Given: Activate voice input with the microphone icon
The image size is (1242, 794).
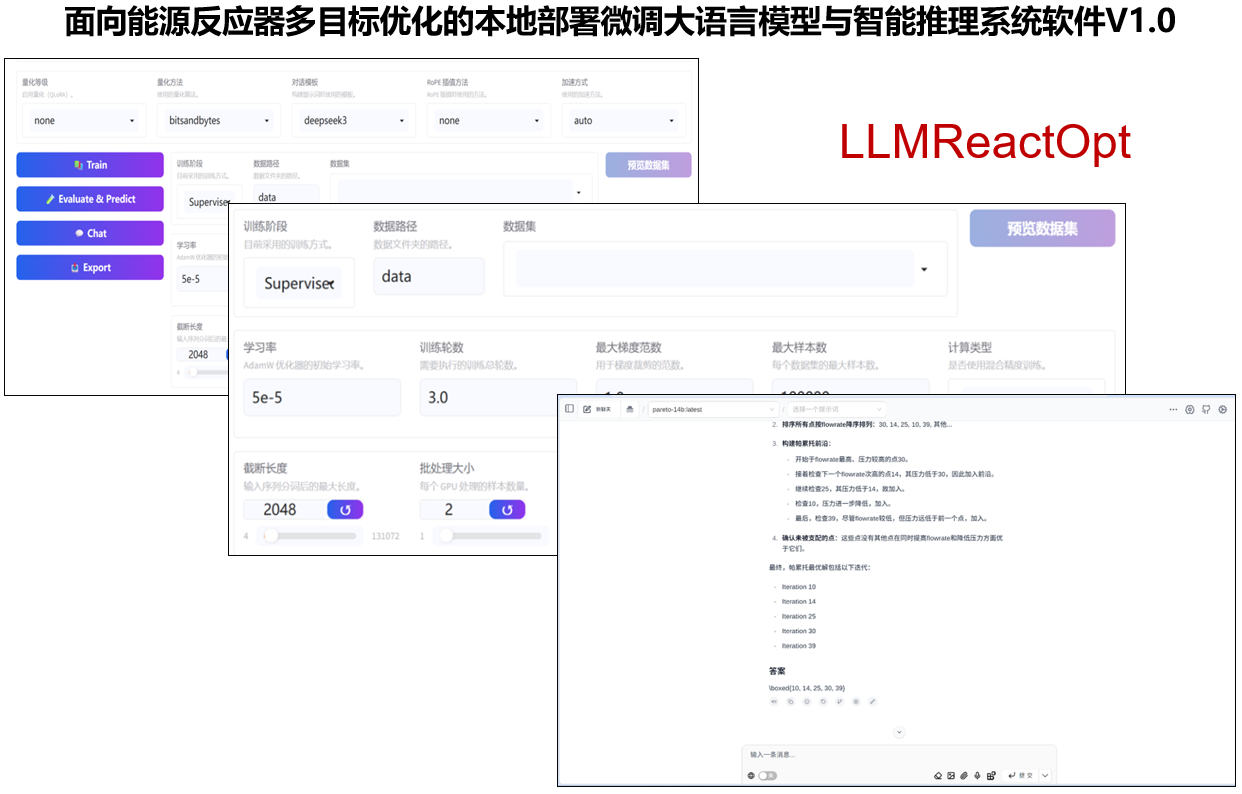Looking at the screenshot, I should click(977, 775).
